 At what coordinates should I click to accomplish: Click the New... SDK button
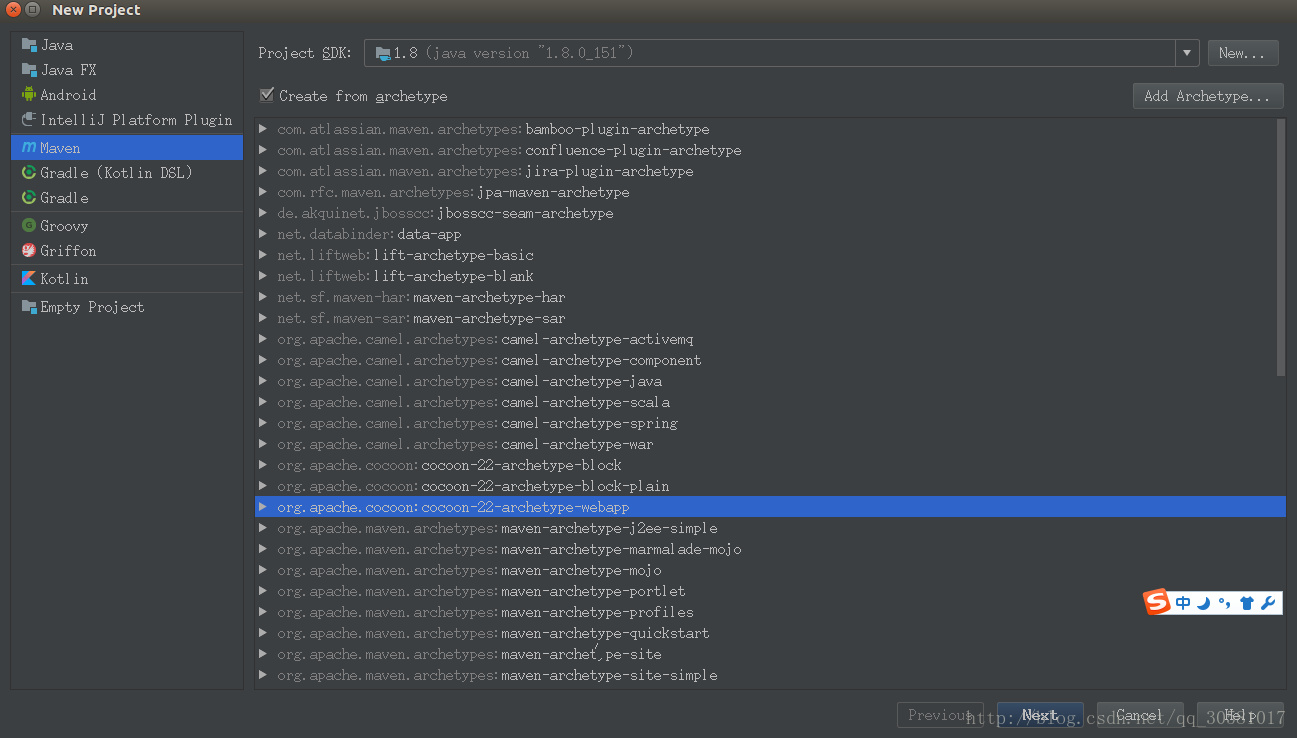point(1243,53)
